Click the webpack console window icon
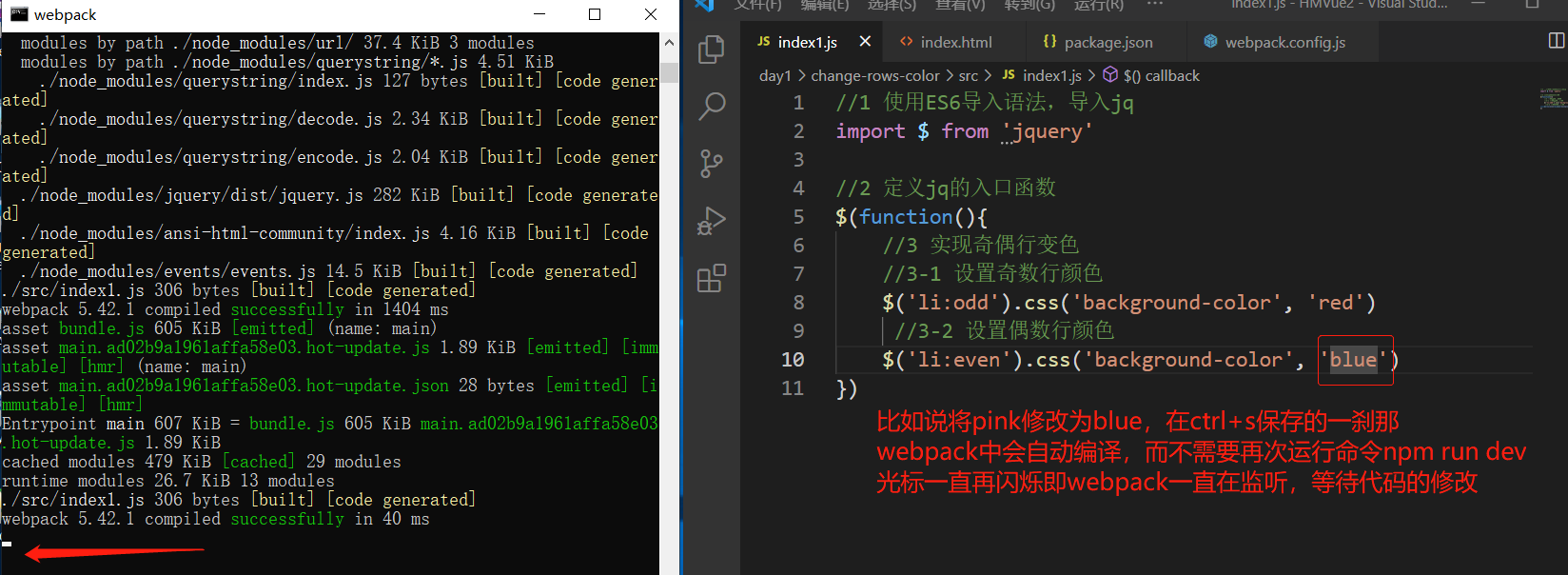This screenshot has height=575, width=1568. (x=17, y=14)
